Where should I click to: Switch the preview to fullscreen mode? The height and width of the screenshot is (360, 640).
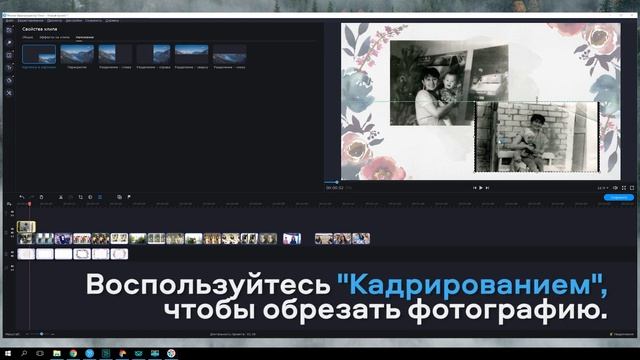click(624, 188)
